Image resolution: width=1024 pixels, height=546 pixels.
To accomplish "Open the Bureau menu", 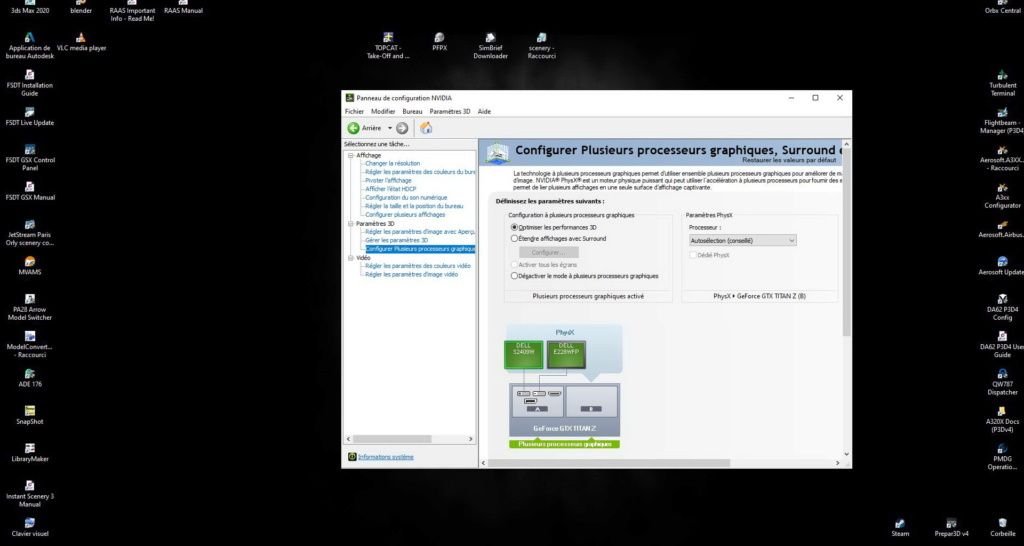I will tap(412, 112).
